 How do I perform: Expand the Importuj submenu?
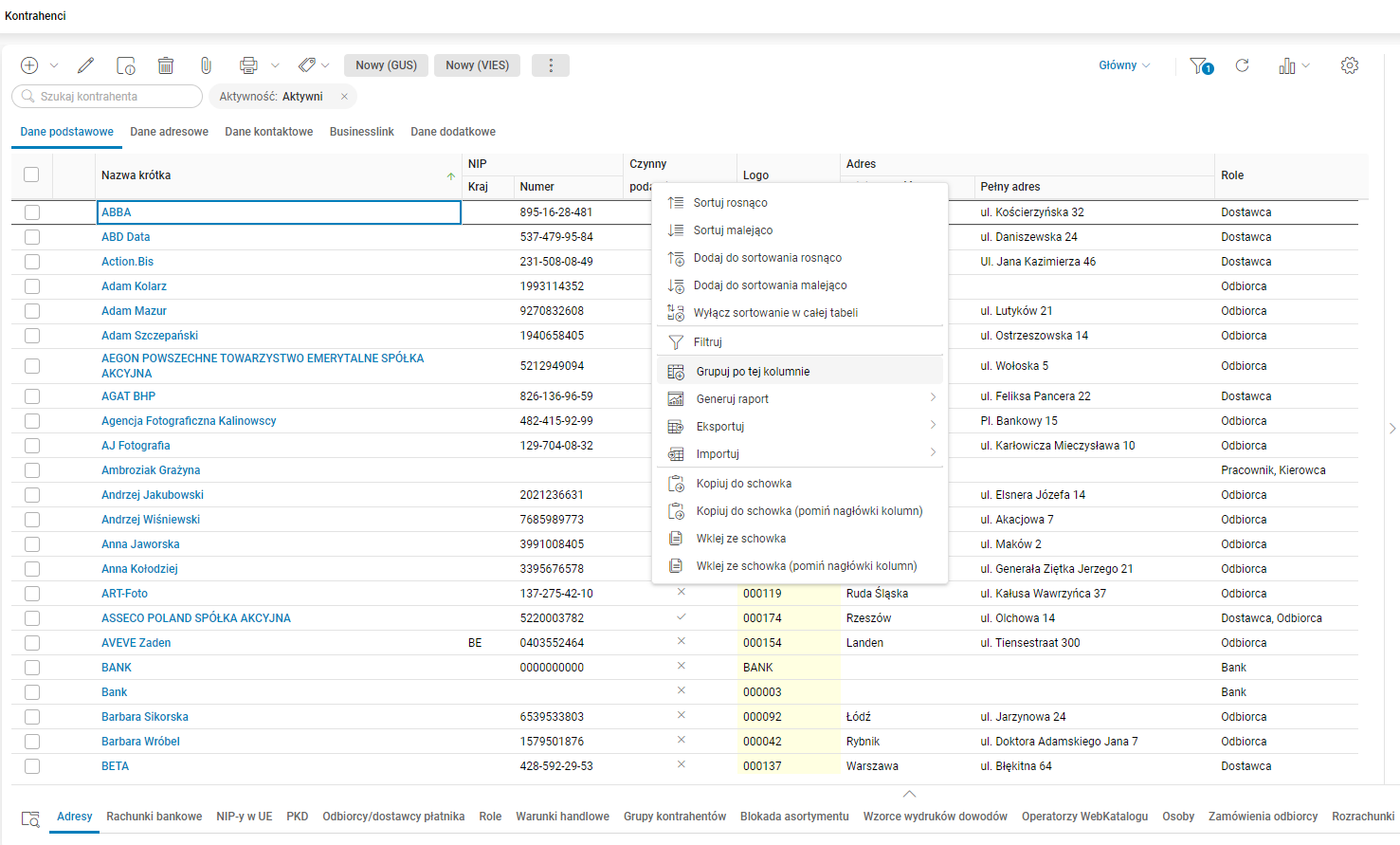[x=800, y=454]
